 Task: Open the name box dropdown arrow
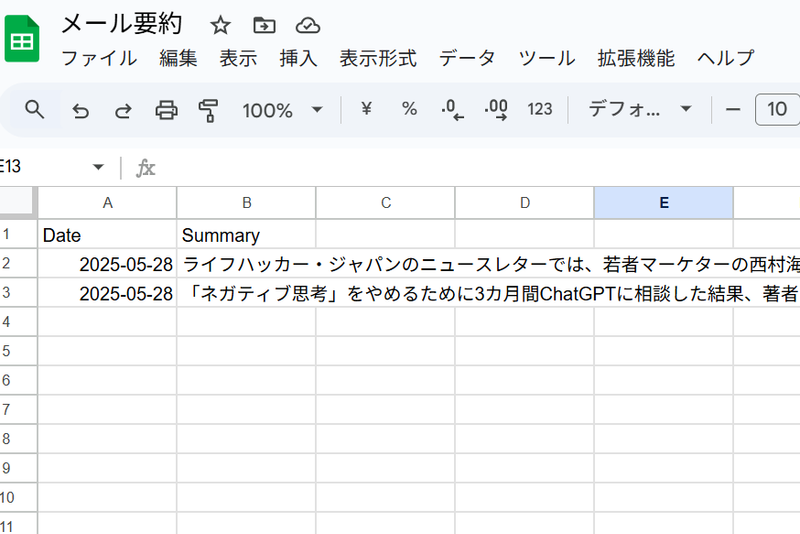tap(98, 167)
